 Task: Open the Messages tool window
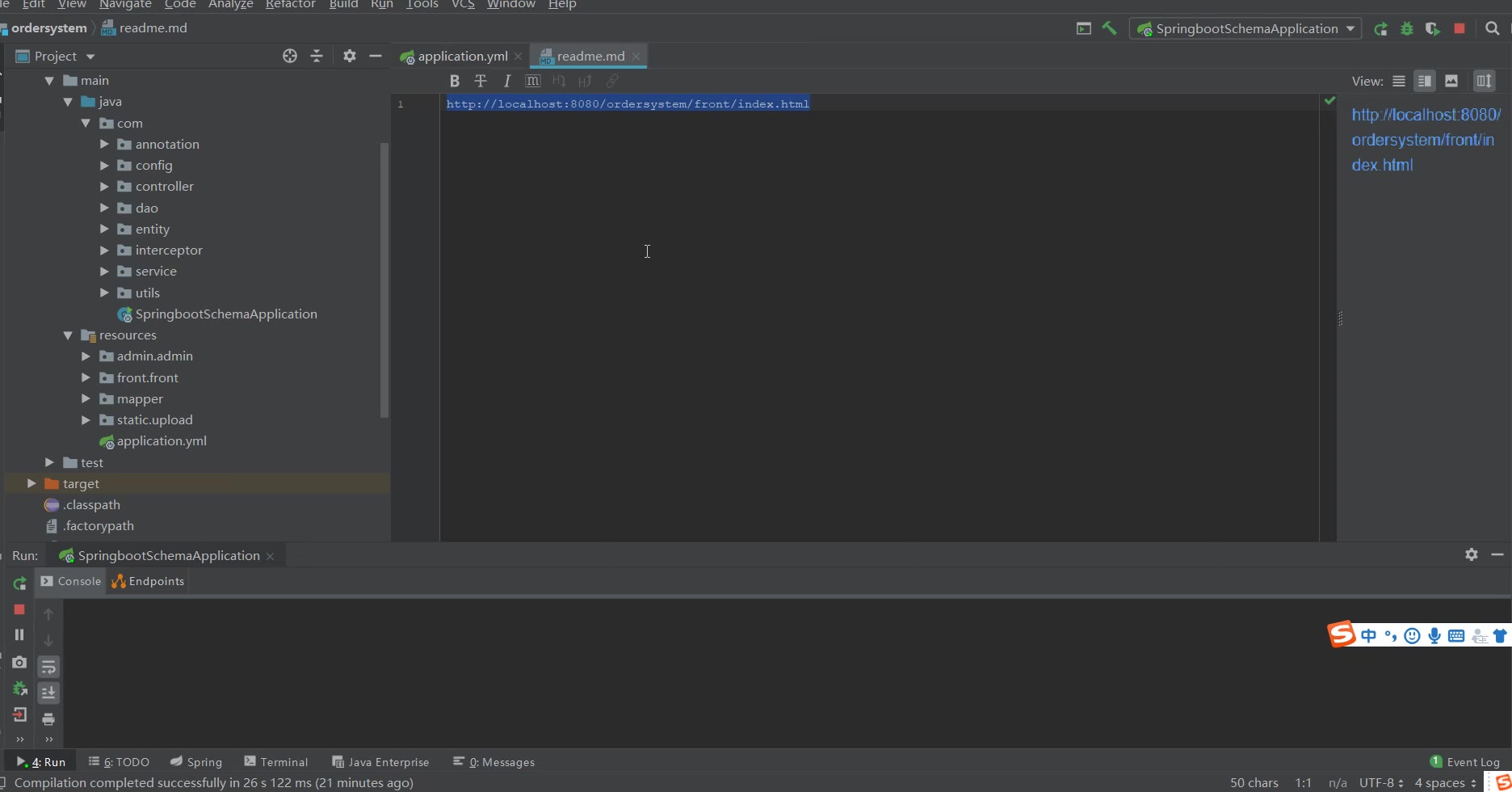[x=494, y=762]
